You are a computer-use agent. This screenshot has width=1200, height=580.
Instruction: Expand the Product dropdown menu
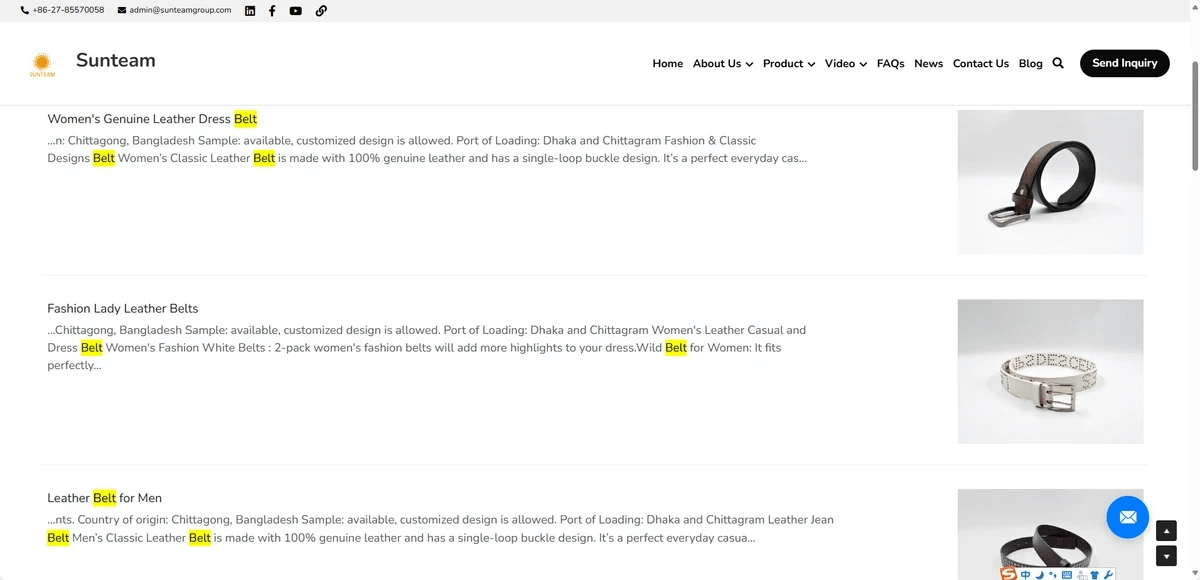point(789,63)
